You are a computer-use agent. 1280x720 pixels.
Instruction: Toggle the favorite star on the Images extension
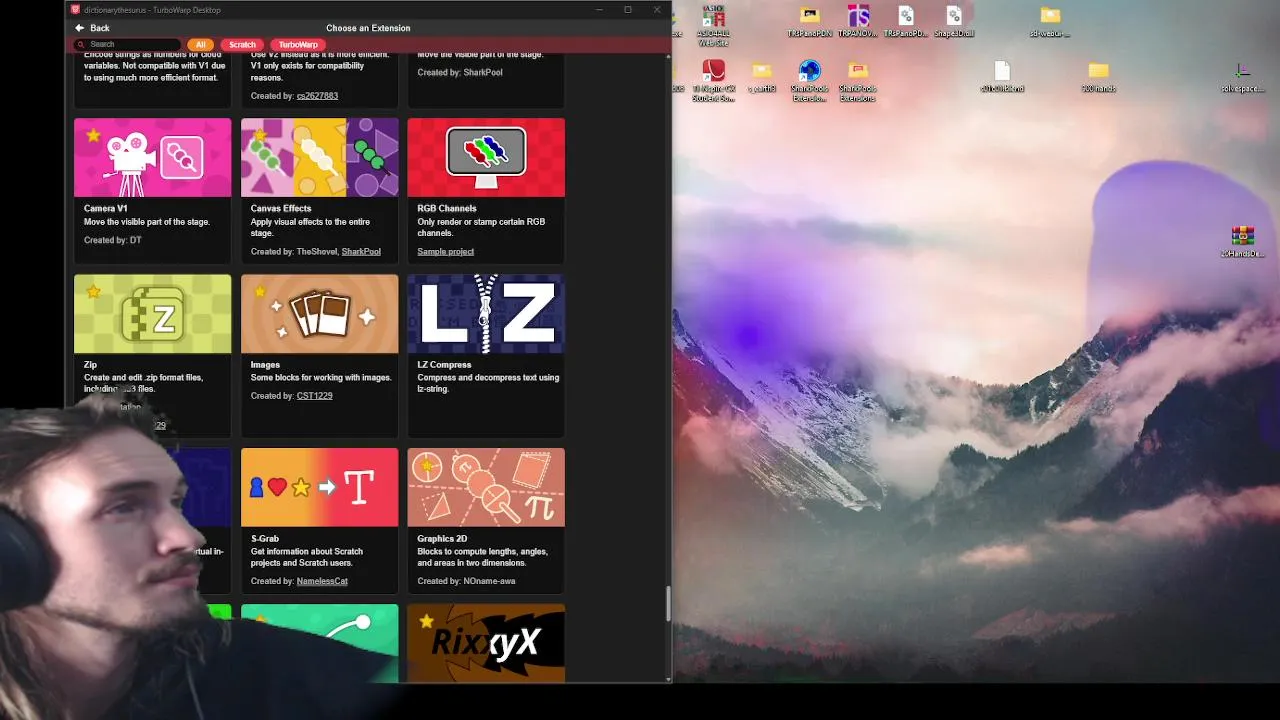coord(260,292)
